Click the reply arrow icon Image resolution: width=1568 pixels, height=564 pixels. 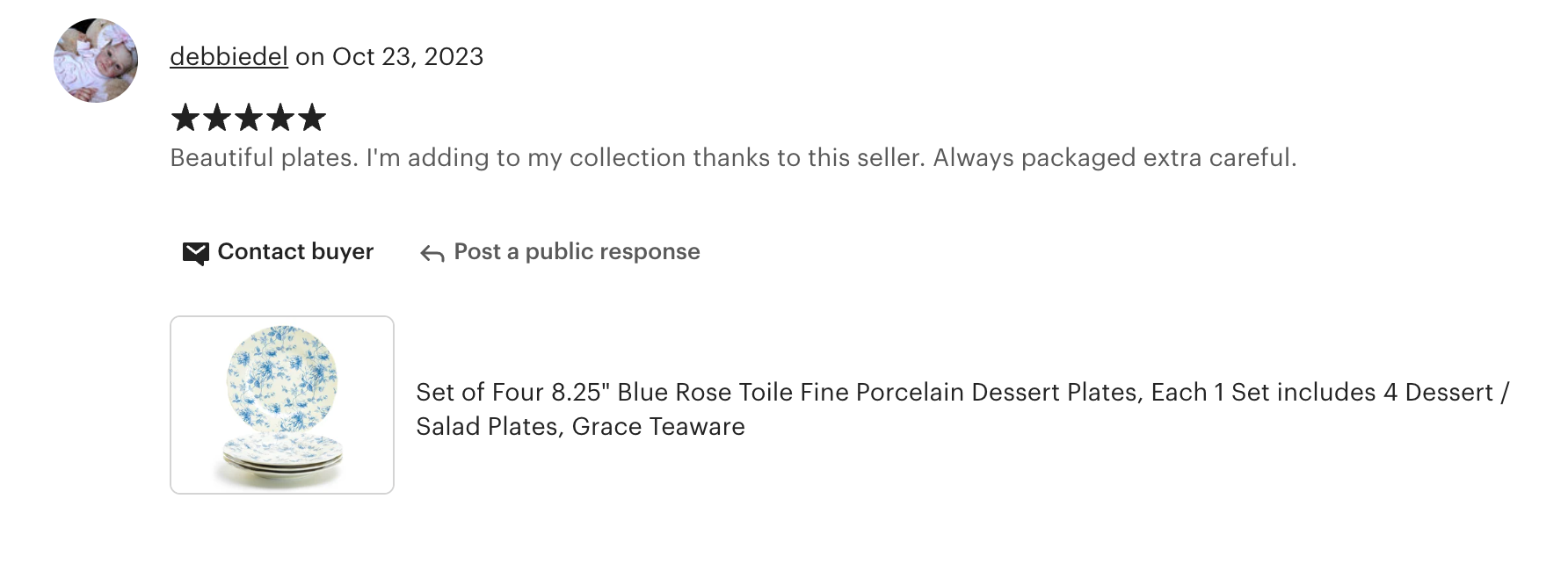point(432,254)
